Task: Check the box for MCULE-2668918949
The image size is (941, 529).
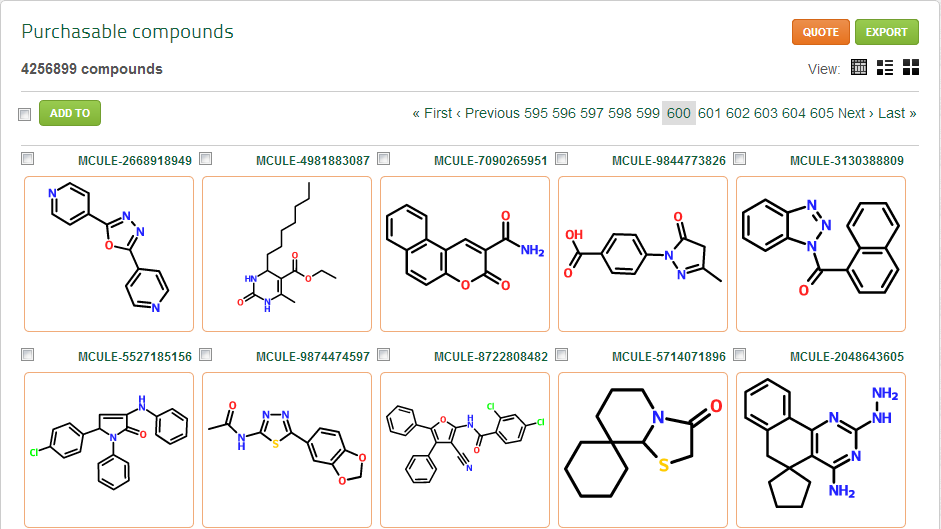Action: coord(28,159)
